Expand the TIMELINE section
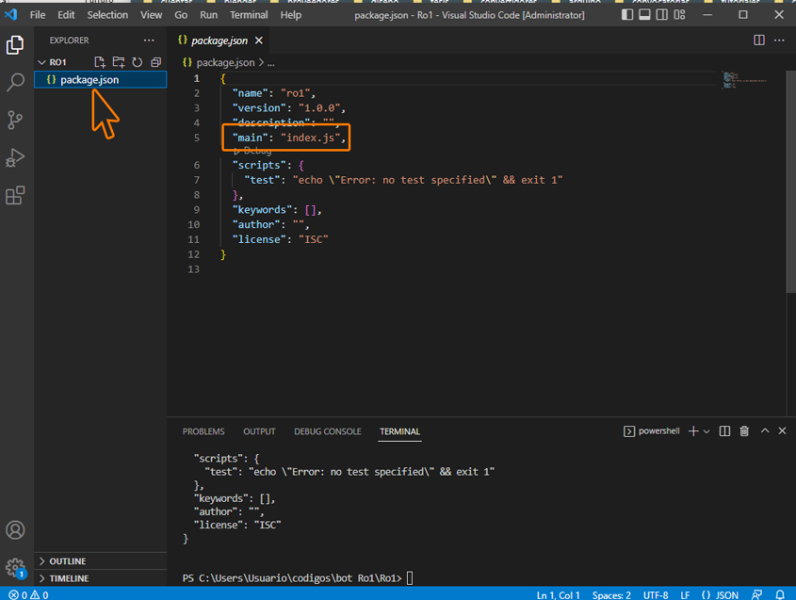796x600 pixels. [x=68, y=578]
